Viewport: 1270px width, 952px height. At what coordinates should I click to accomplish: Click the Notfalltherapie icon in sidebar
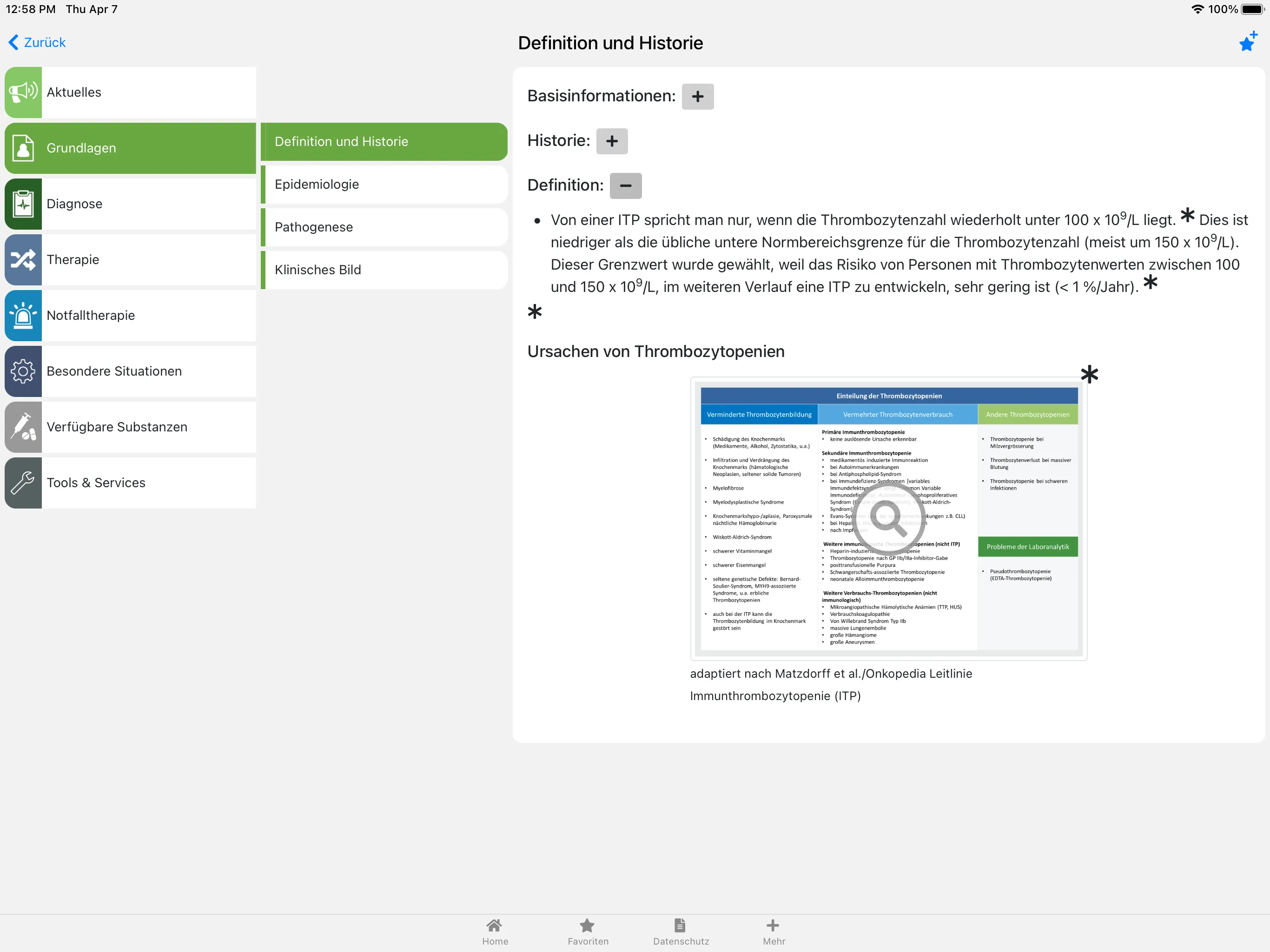coord(23,315)
